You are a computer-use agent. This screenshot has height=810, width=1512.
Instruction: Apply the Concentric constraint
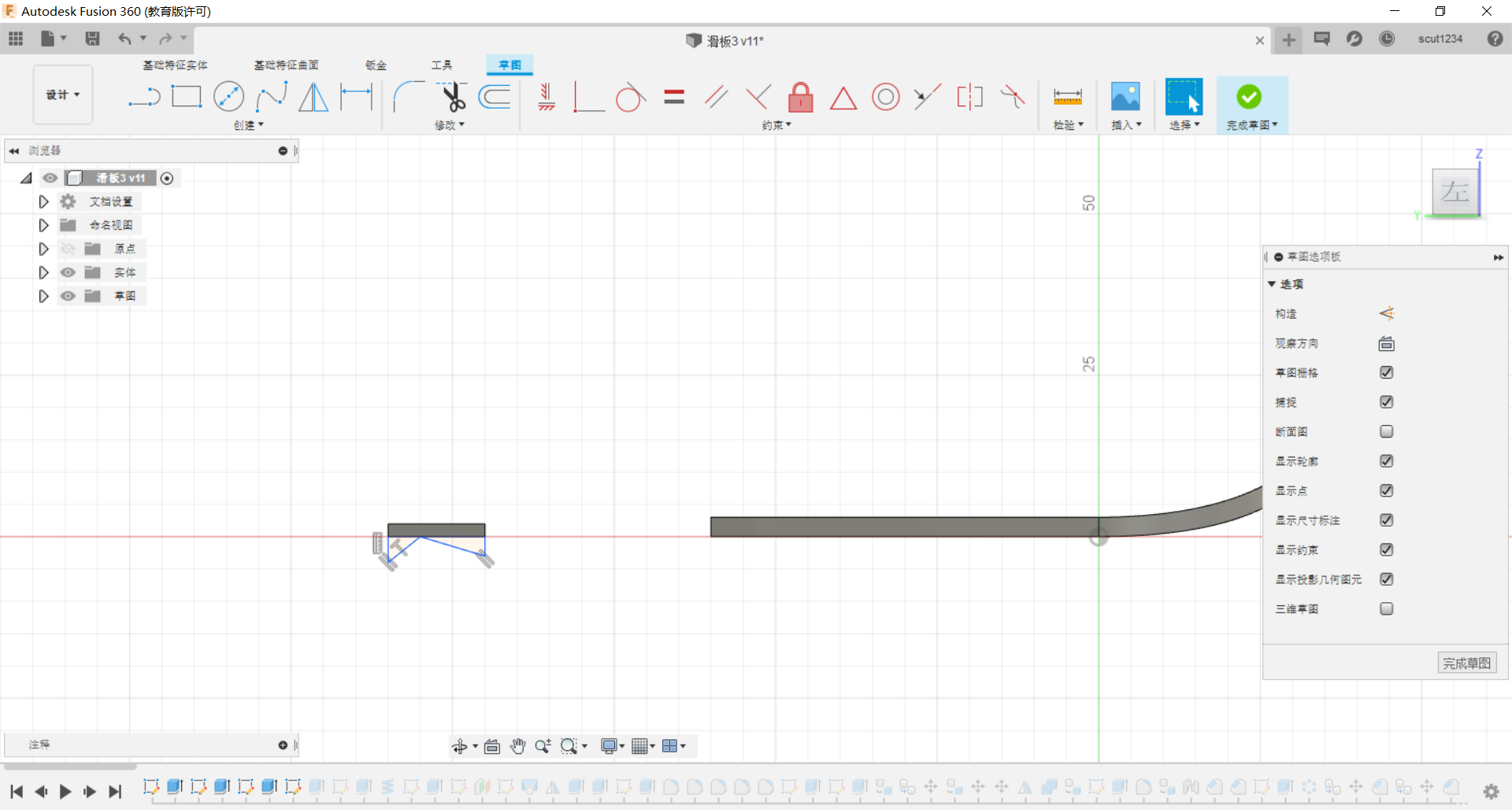886,97
